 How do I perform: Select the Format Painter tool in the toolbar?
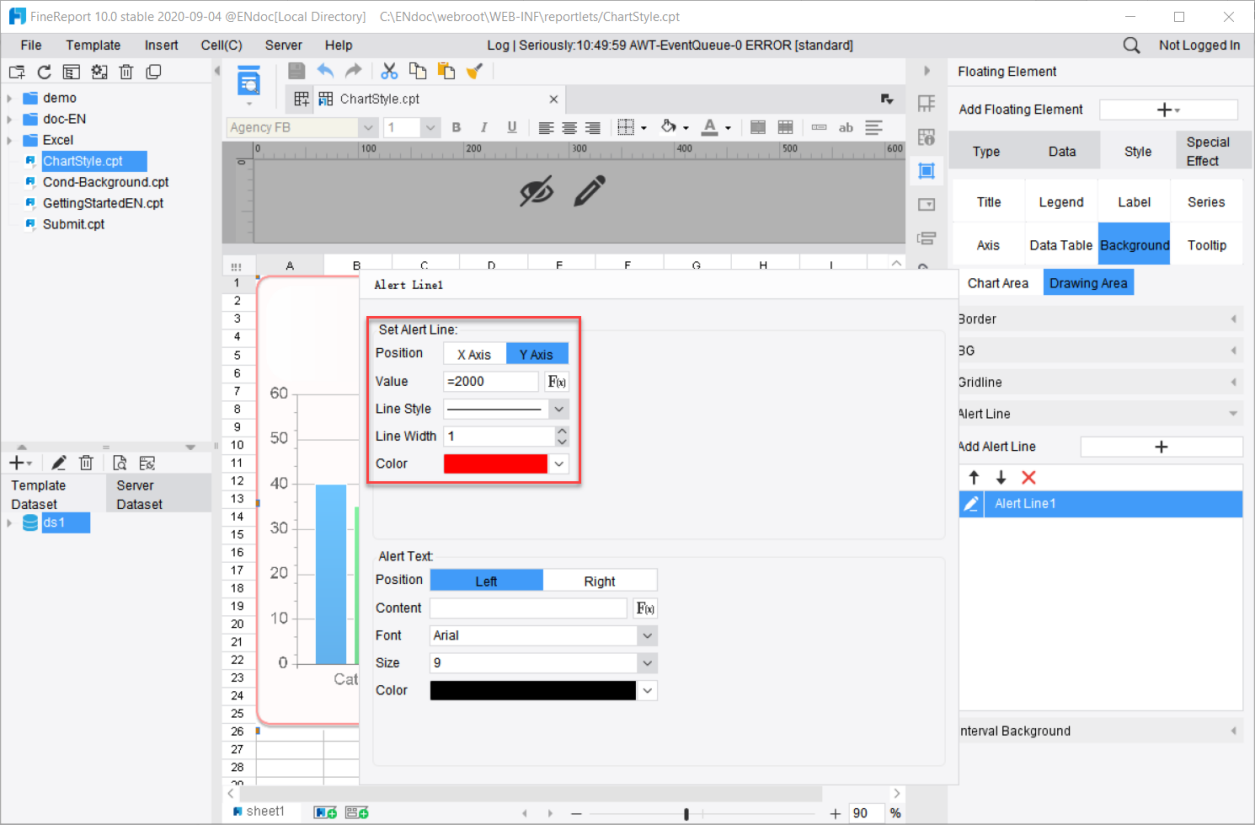(474, 71)
